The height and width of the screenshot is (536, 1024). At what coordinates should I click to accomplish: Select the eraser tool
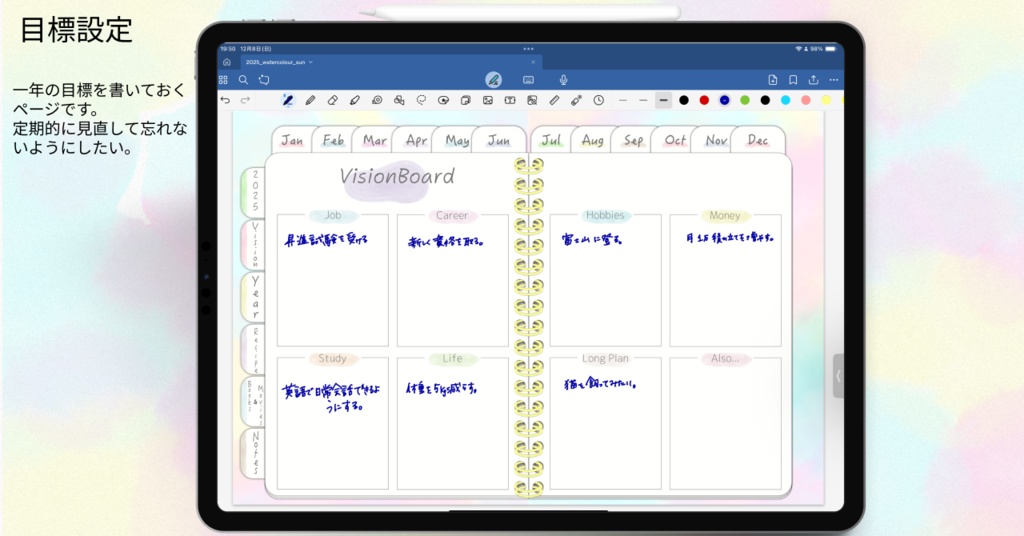pos(332,100)
